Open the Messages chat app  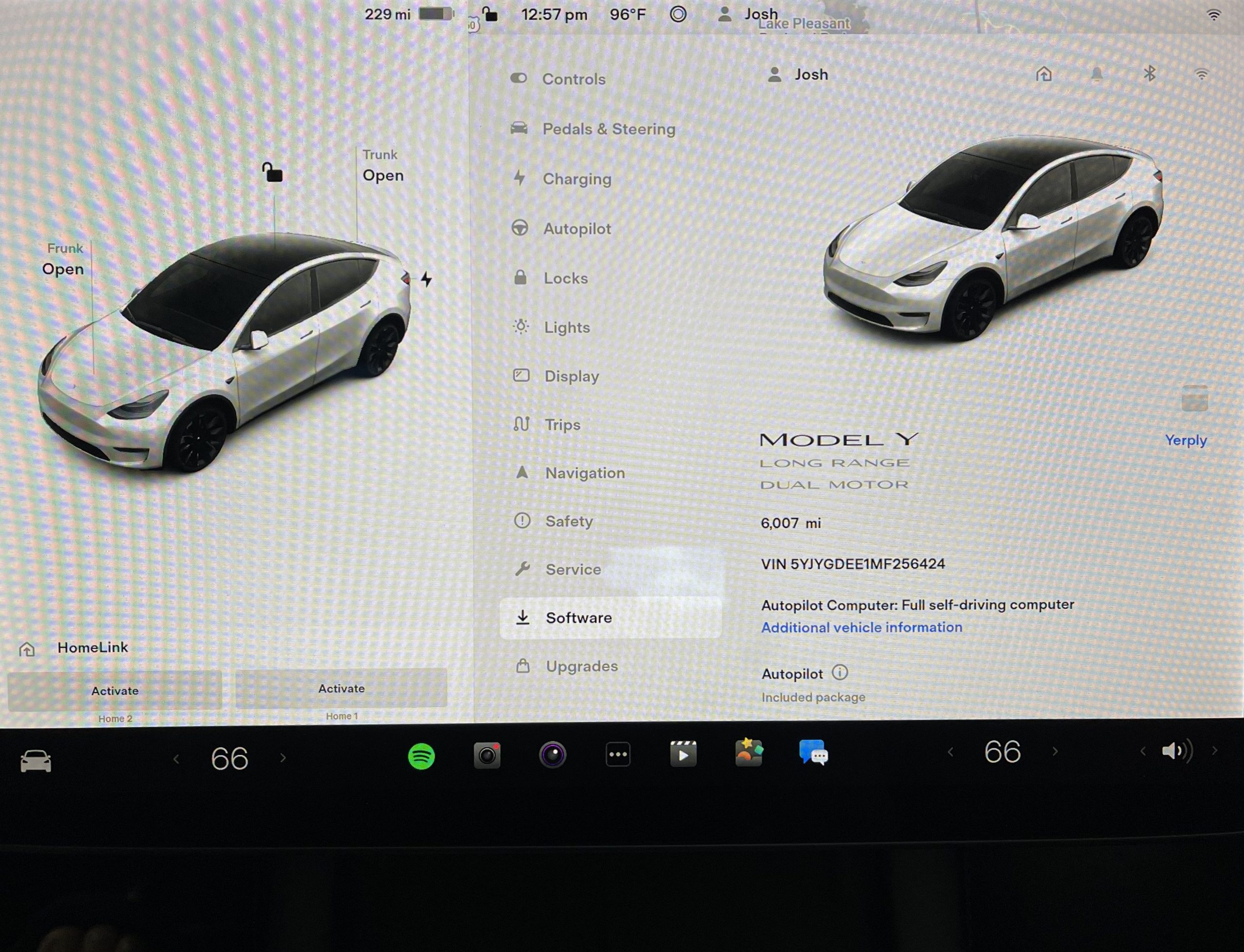coord(813,753)
